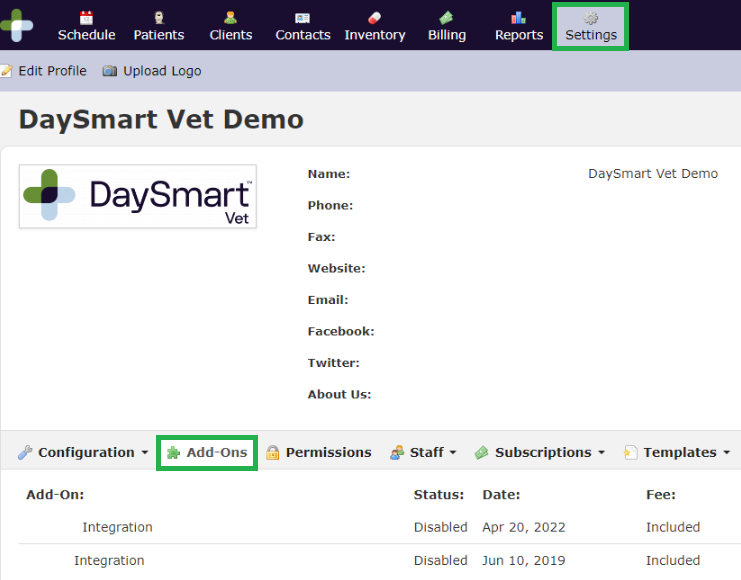Open the Permissions tab
The width and height of the screenshot is (741, 580).
click(x=318, y=453)
